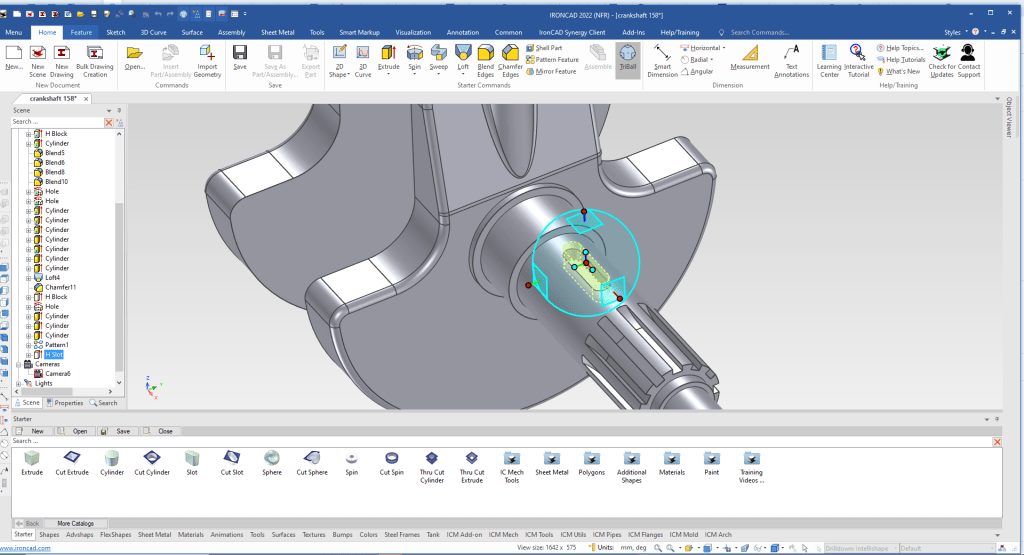Click the Text Annotations tool

[791, 58]
